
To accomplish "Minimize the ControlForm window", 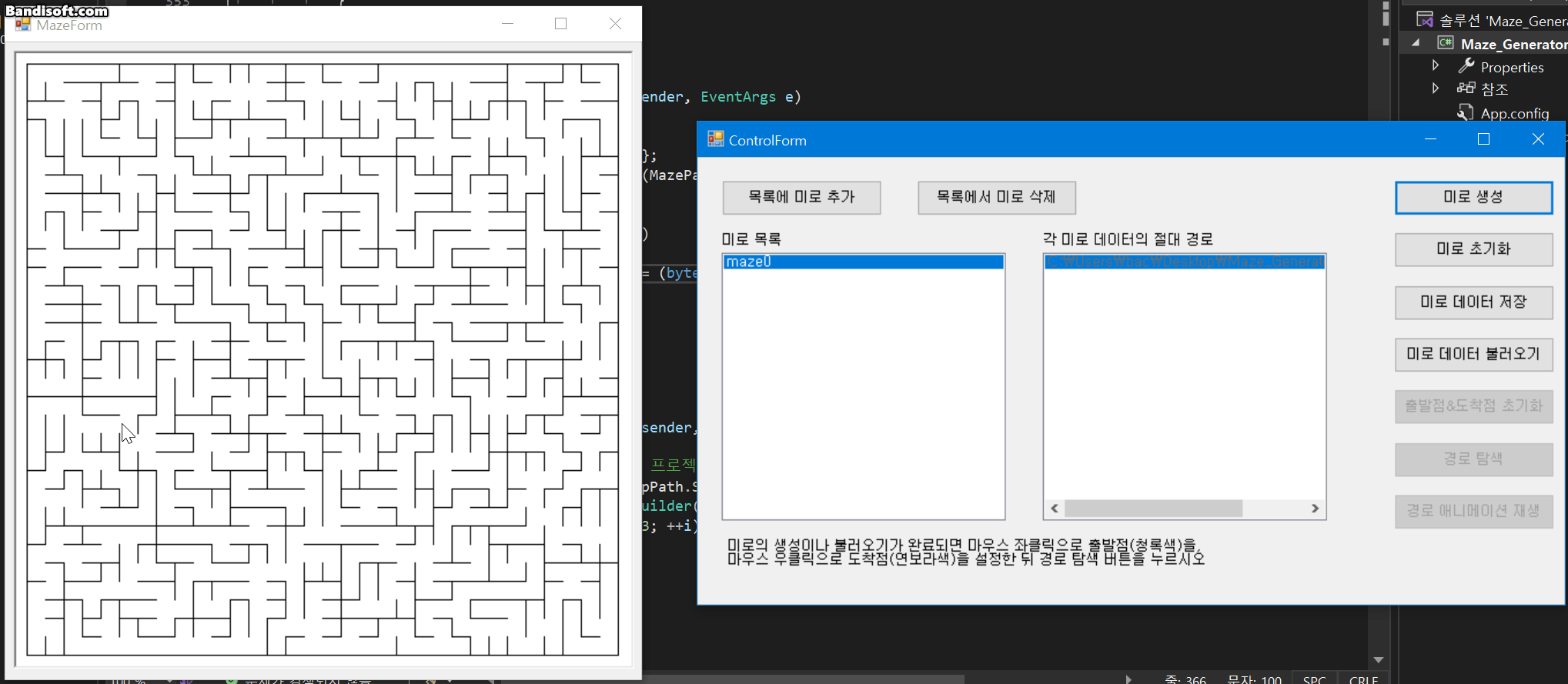I will click(1430, 139).
